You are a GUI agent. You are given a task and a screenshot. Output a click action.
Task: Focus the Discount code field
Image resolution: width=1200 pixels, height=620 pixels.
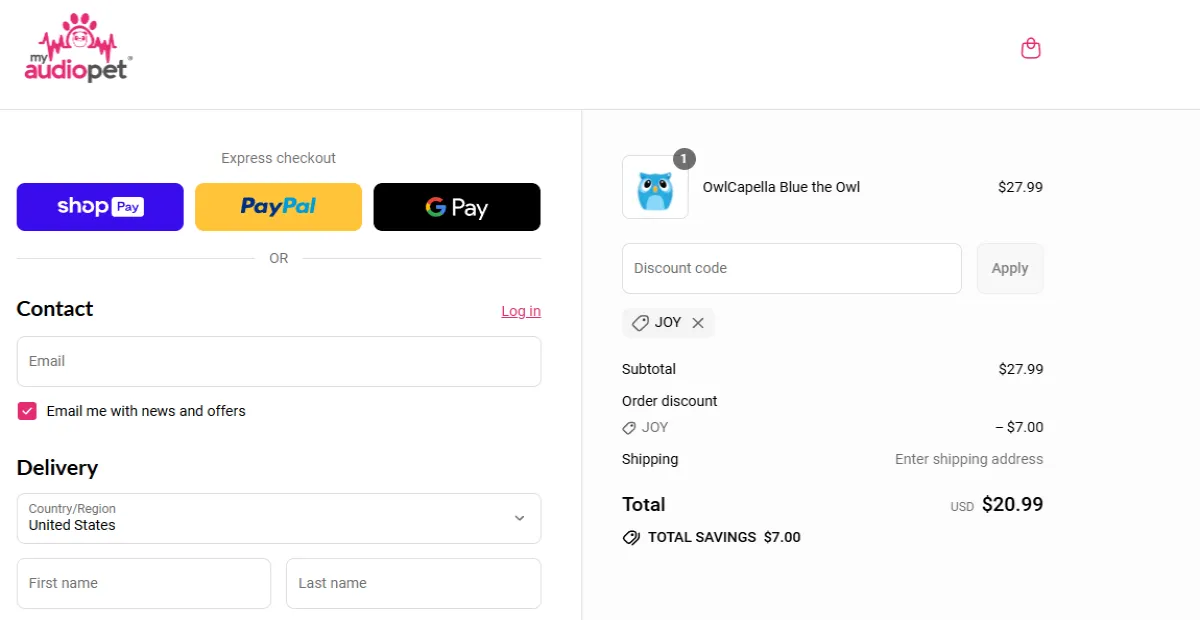[x=792, y=268]
